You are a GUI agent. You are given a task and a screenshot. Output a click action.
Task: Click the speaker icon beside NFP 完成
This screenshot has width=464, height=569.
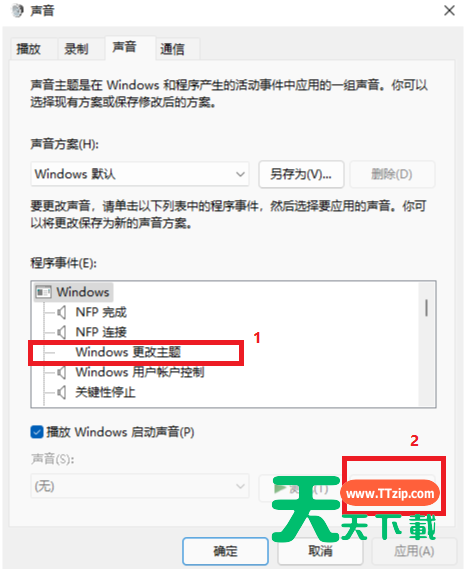tap(62, 312)
